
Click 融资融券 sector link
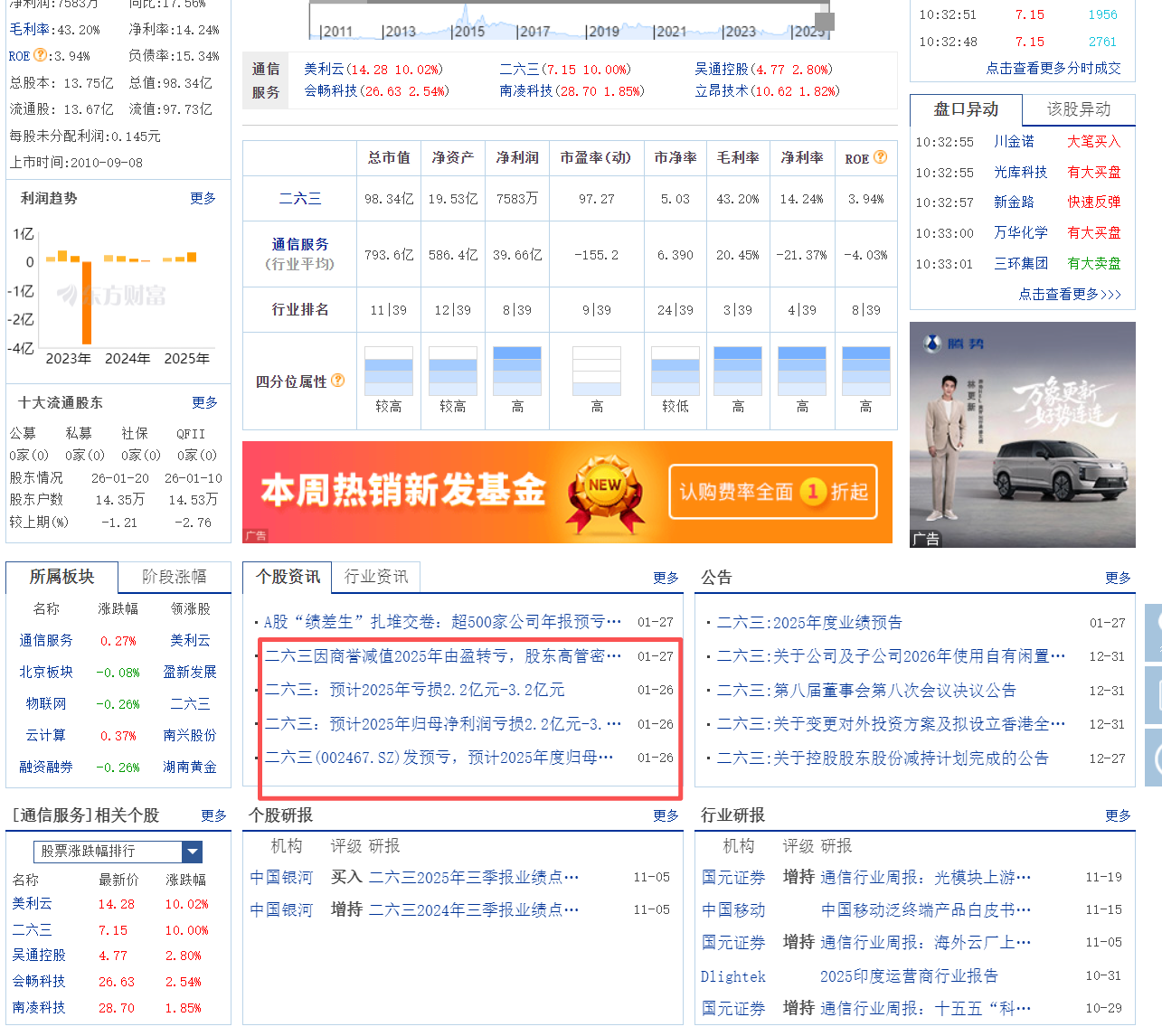[x=46, y=768]
